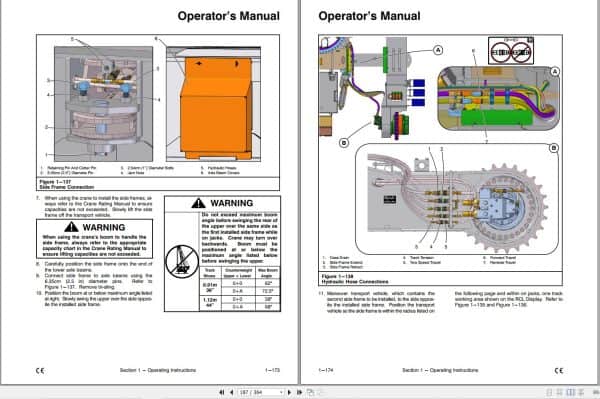Click the sprocket hose connection detail B illustration
This screenshot has height=399, width=600.
tap(457, 199)
